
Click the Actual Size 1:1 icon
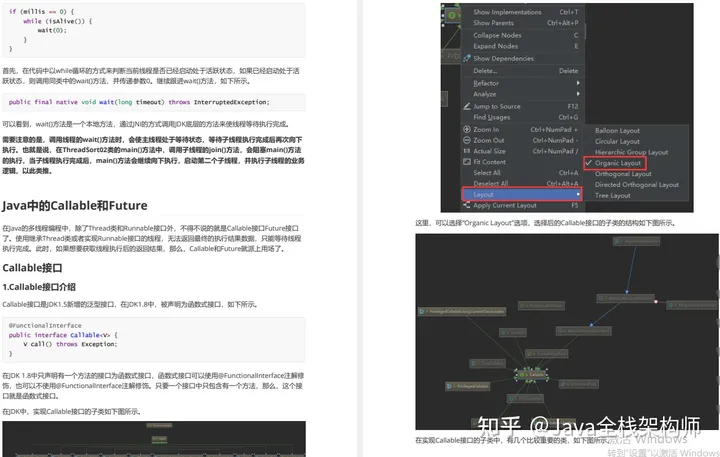click(467, 151)
